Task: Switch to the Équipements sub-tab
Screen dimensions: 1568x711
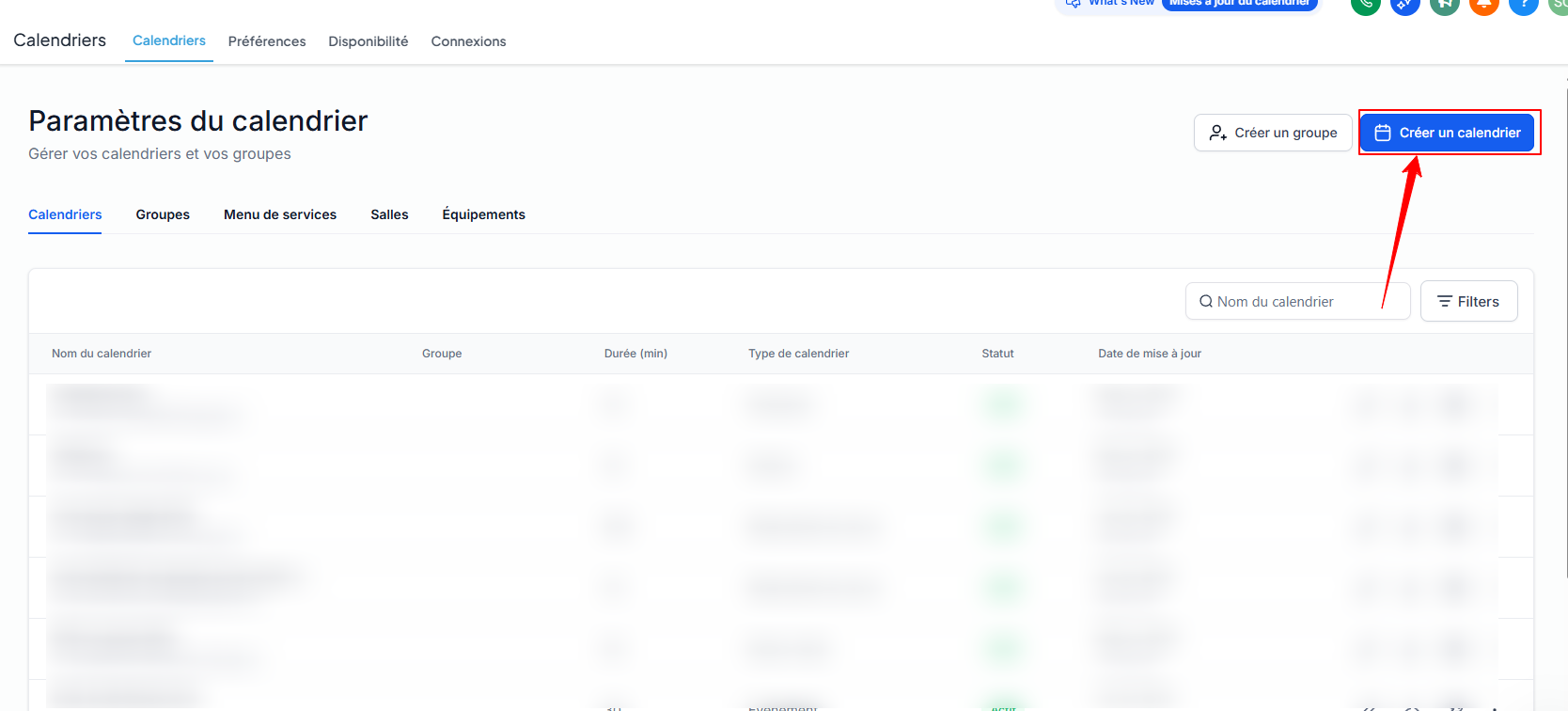Action: point(484,214)
